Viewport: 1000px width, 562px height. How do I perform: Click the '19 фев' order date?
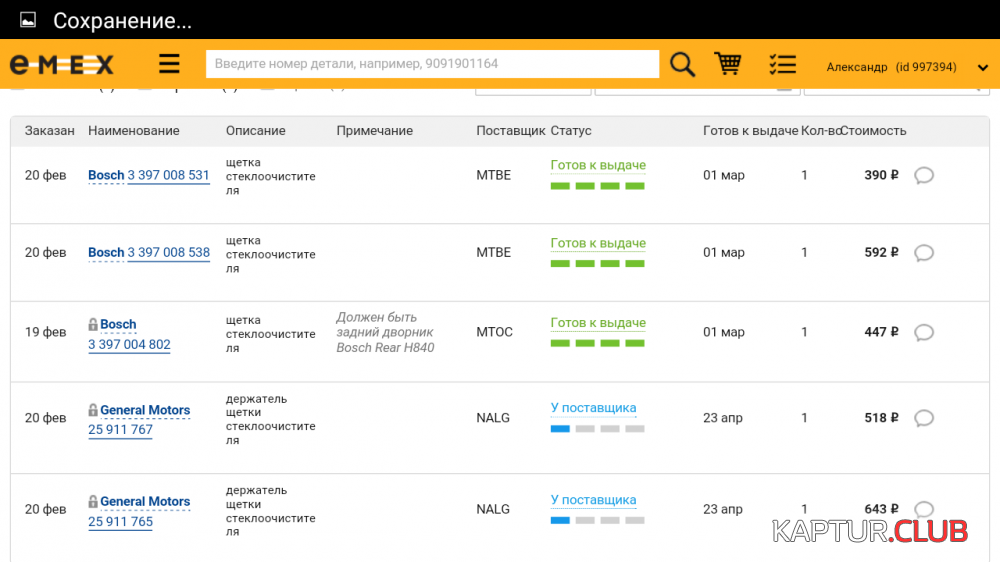(x=45, y=332)
